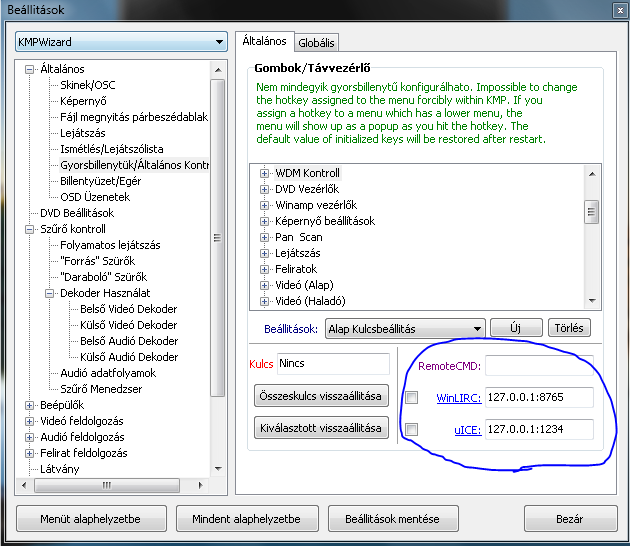Select Képernyő tree item
This screenshot has width=630, height=546.
pyautogui.click(x=83, y=101)
